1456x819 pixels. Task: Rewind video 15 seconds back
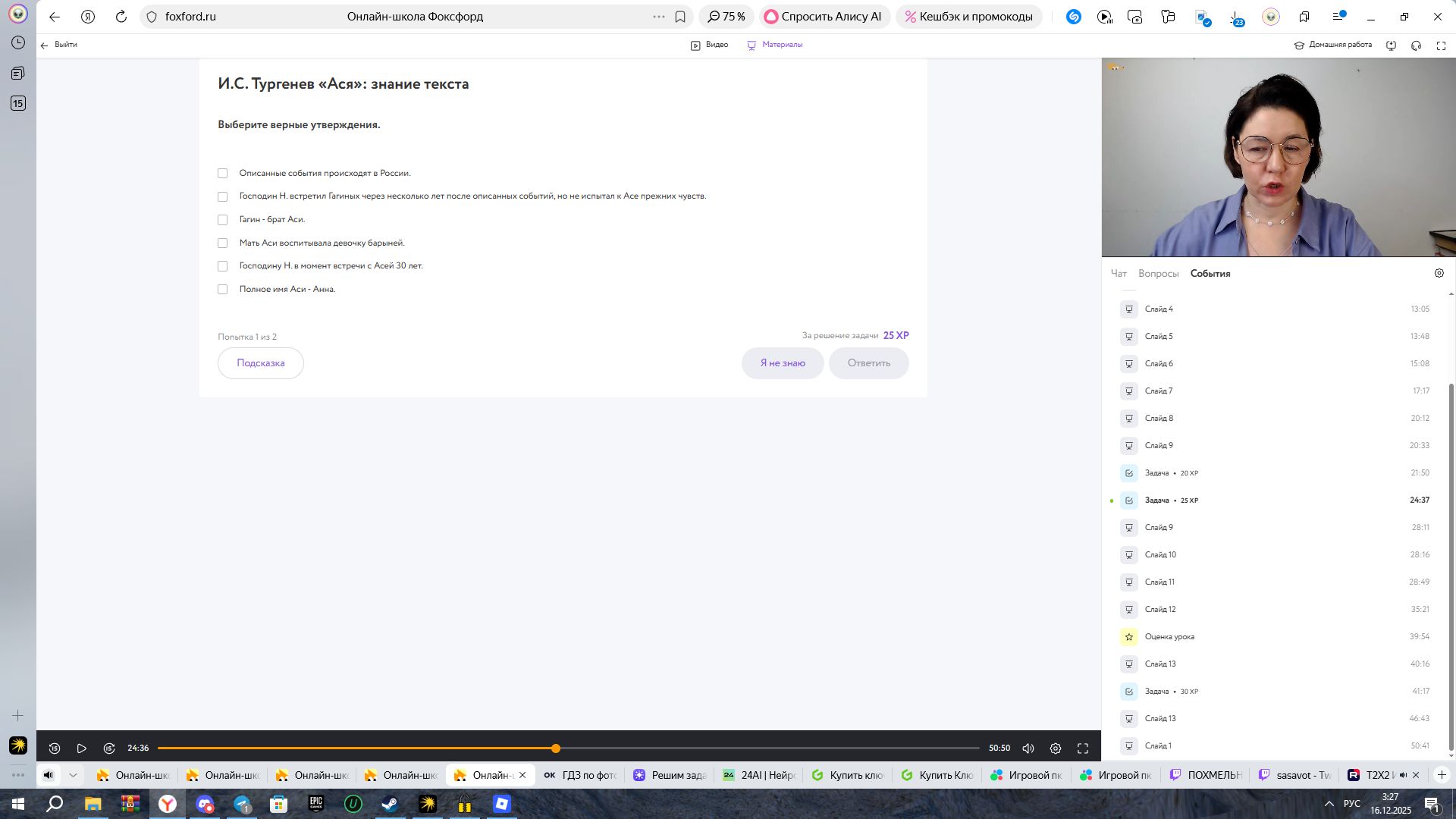[x=55, y=748]
